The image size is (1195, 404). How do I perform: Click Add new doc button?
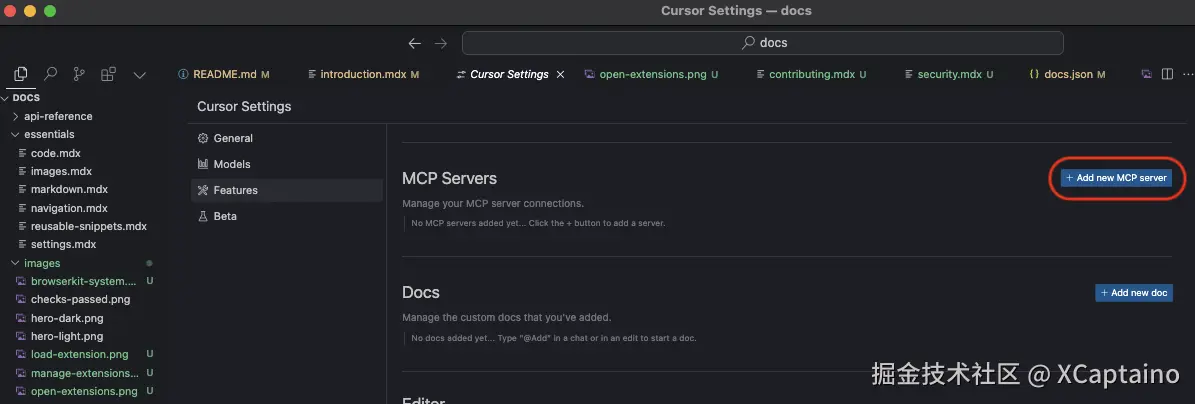pos(1134,293)
